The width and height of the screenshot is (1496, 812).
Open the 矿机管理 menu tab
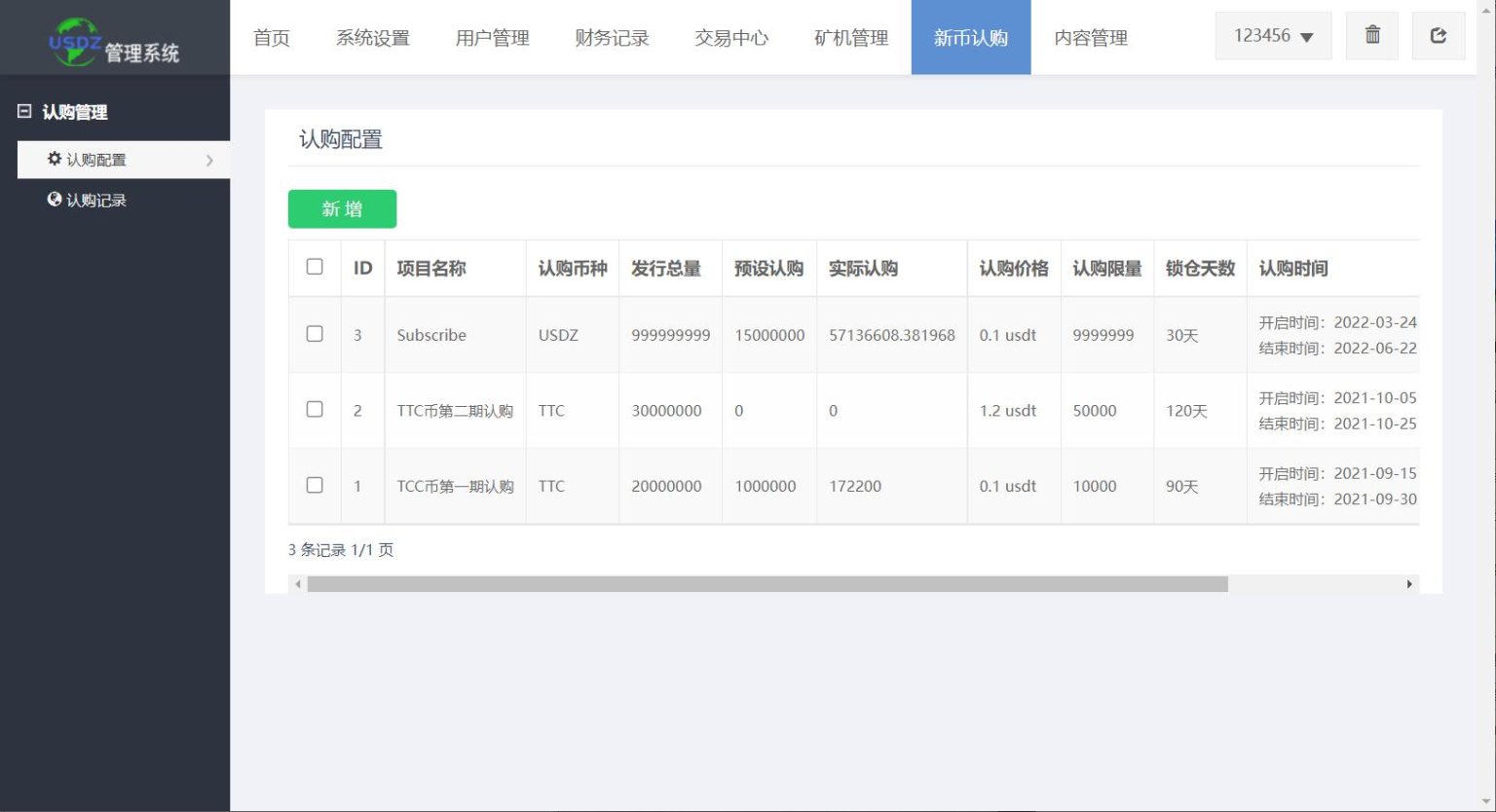(851, 38)
